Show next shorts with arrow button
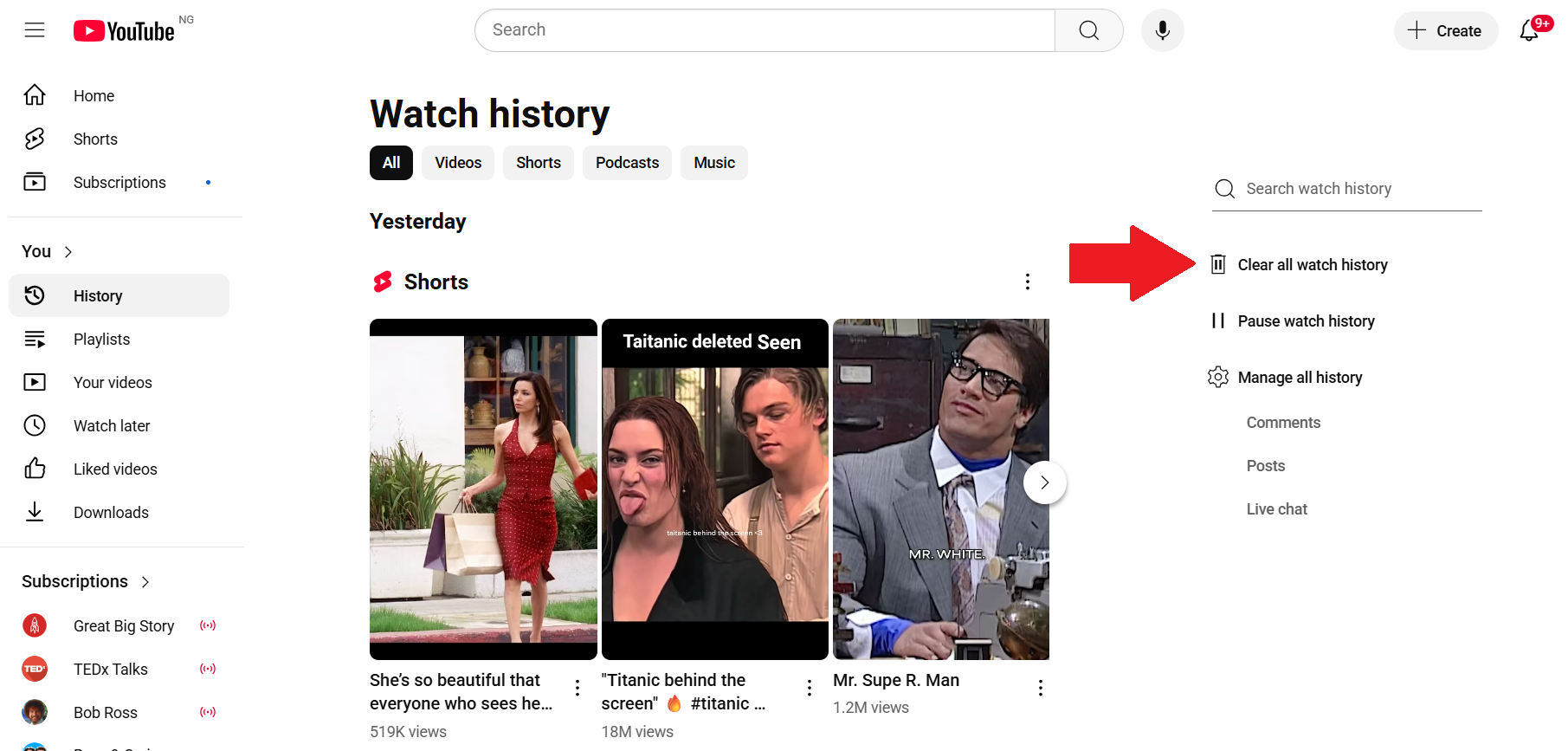Screen dimensions: 1568x751 click(x=1045, y=482)
